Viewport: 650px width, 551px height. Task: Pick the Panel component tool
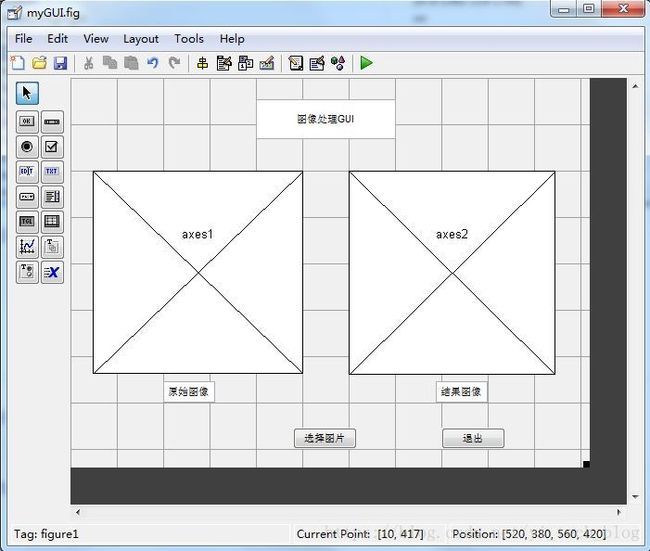pyautogui.click(x=52, y=247)
